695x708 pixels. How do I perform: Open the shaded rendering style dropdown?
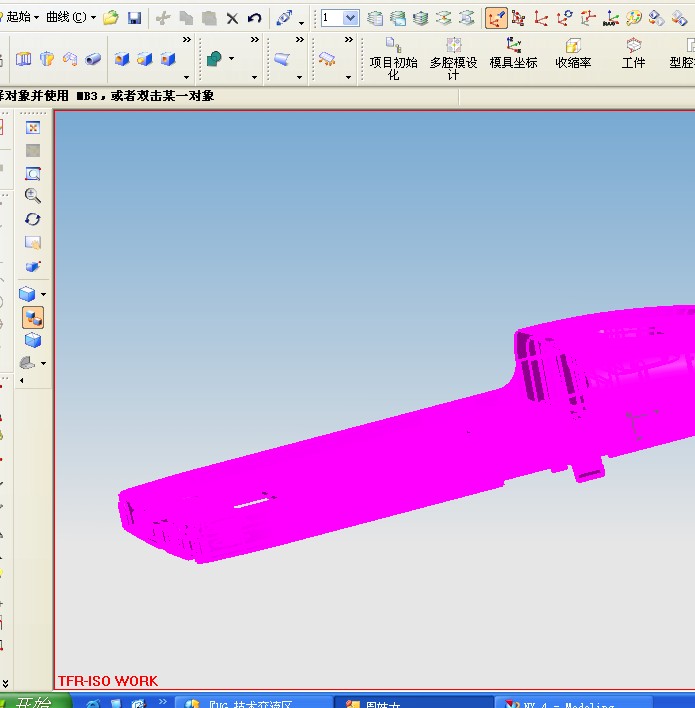click(x=43, y=294)
